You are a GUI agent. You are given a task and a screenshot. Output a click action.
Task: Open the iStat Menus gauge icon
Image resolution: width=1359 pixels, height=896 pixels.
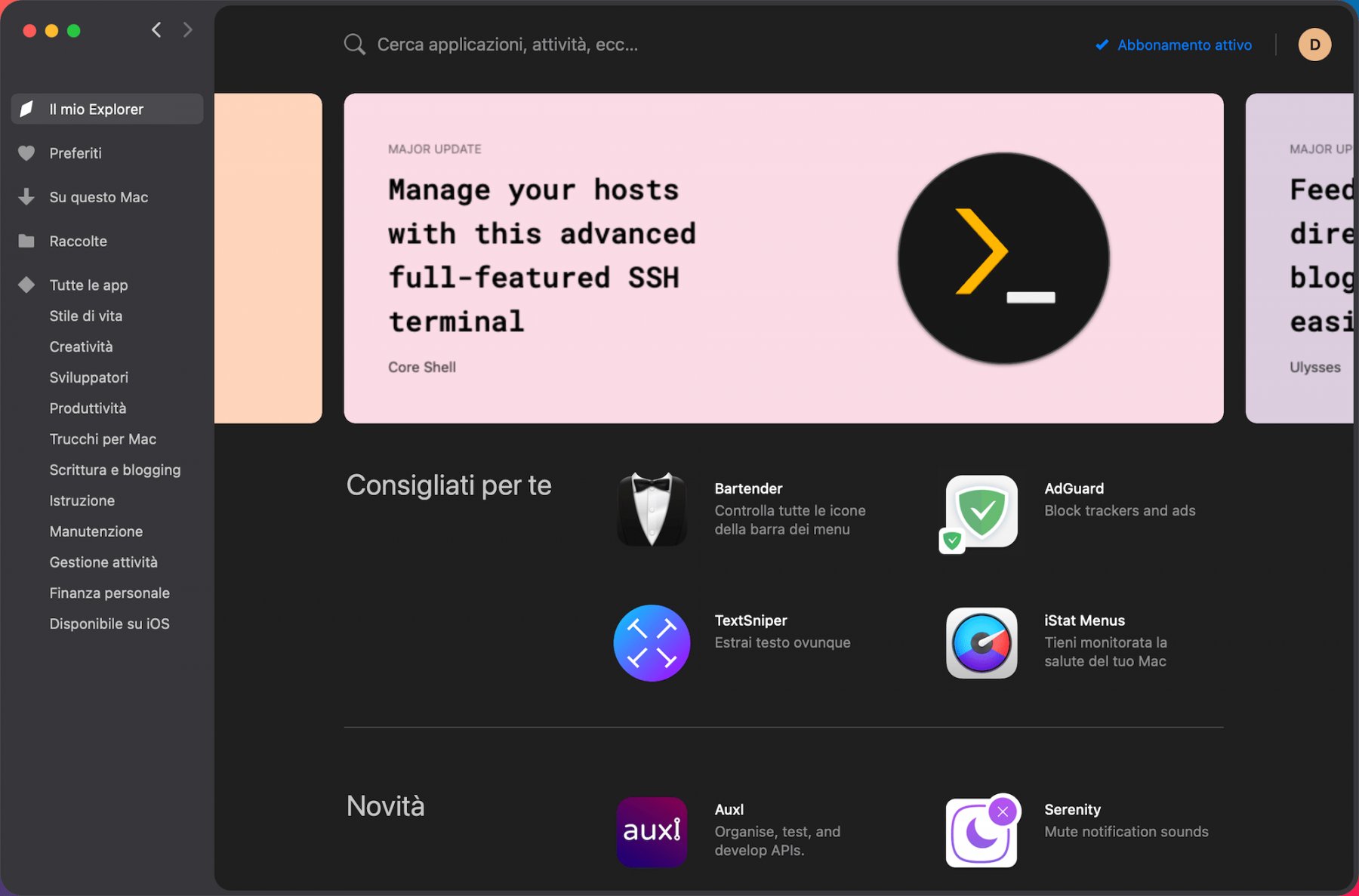[981, 643]
